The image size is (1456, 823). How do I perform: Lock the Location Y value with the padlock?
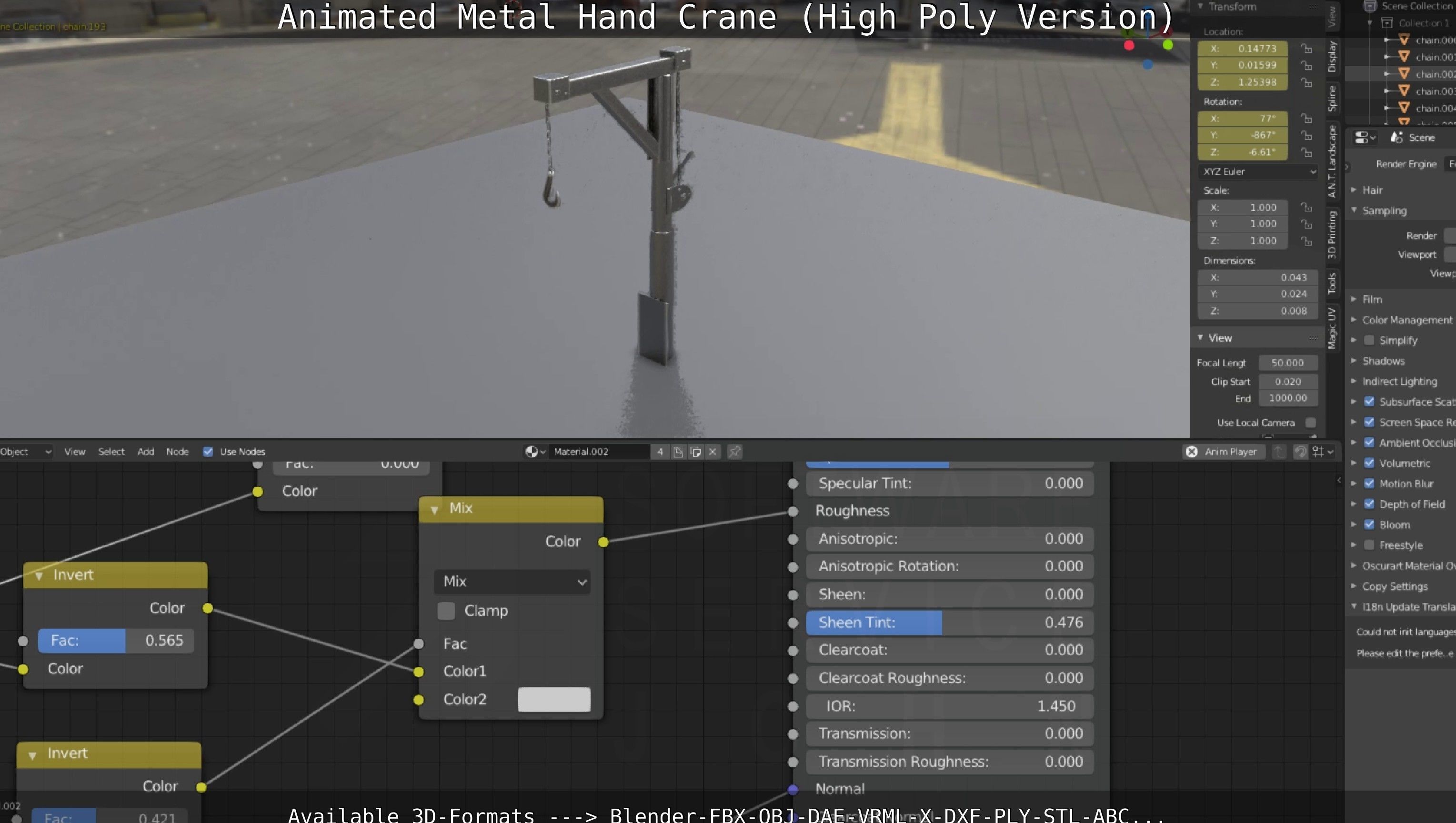1306,65
